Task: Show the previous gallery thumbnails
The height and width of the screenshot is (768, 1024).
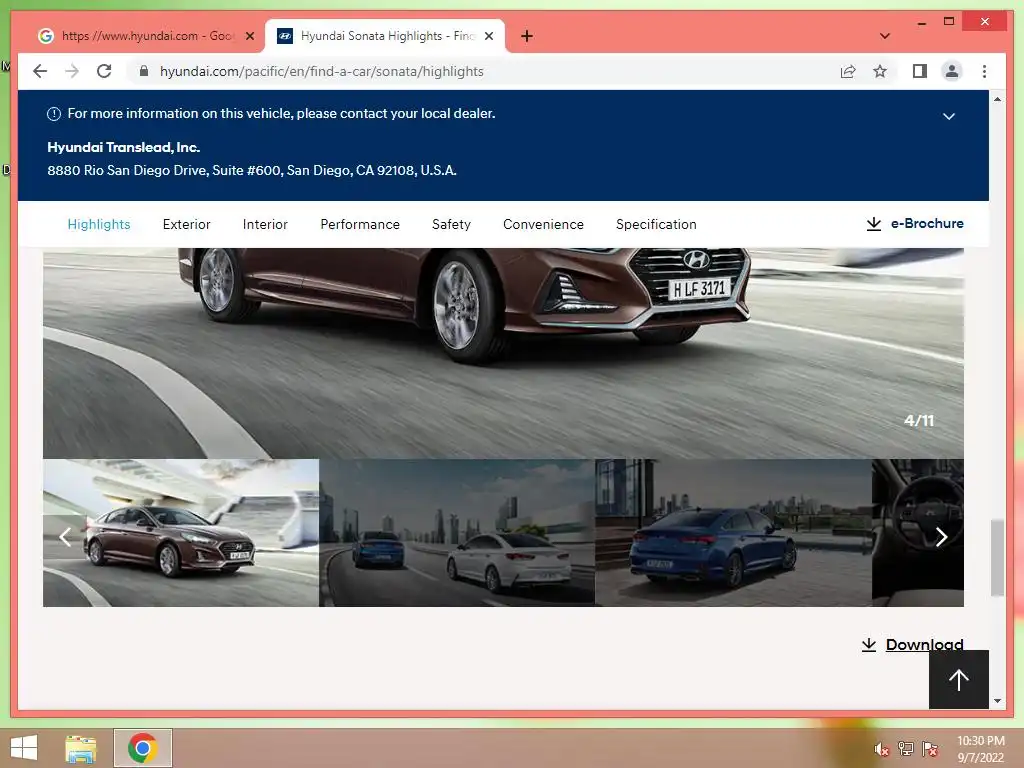Action: pos(65,537)
